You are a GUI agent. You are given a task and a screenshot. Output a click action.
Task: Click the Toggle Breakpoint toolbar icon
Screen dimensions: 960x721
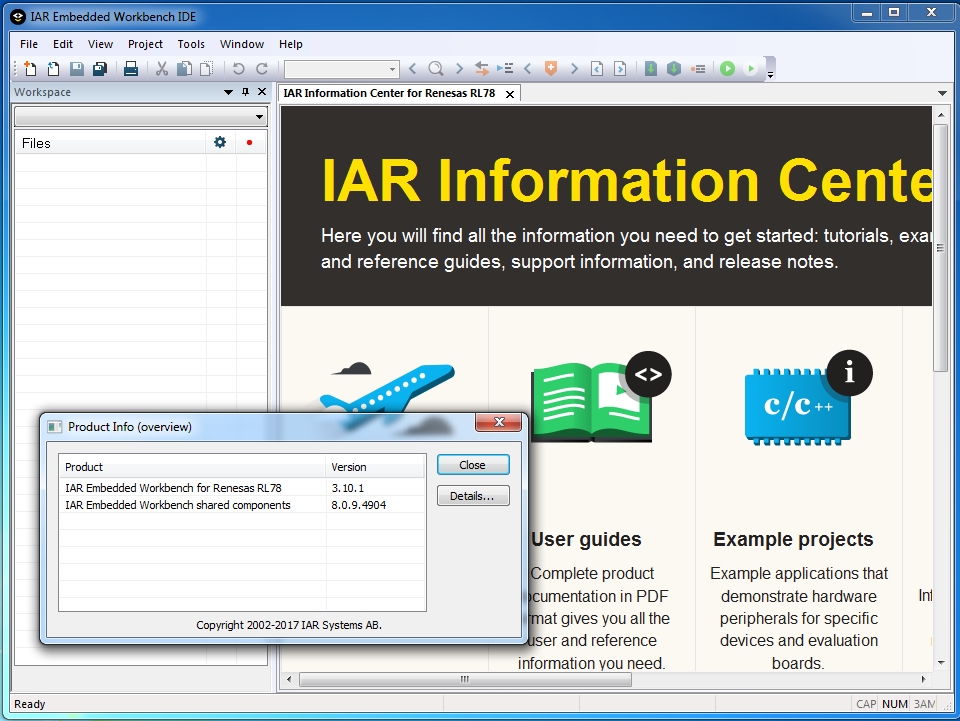click(698, 69)
